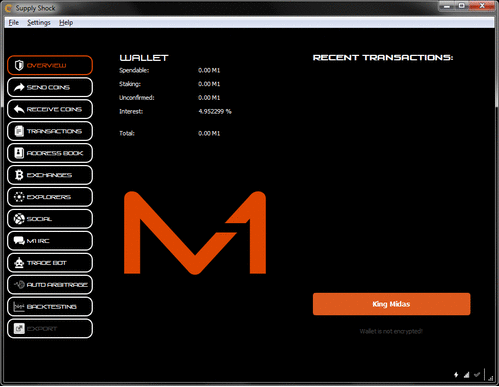This screenshot has width=499, height=387.
Task: Click the window resize grip in corner
Action: click(491, 378)
